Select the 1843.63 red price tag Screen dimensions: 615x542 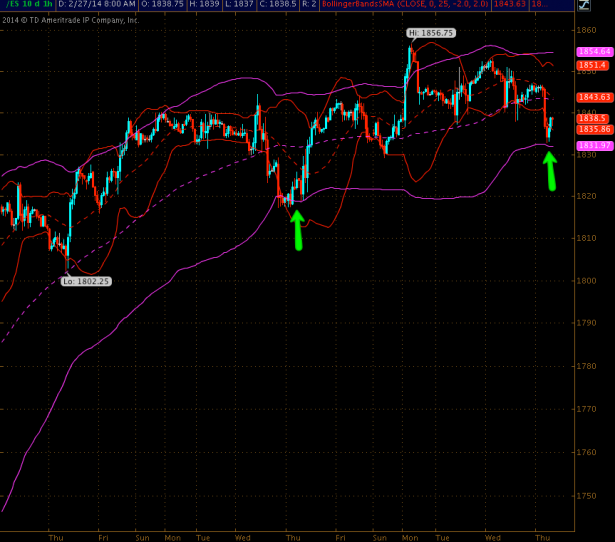(595, 97)
